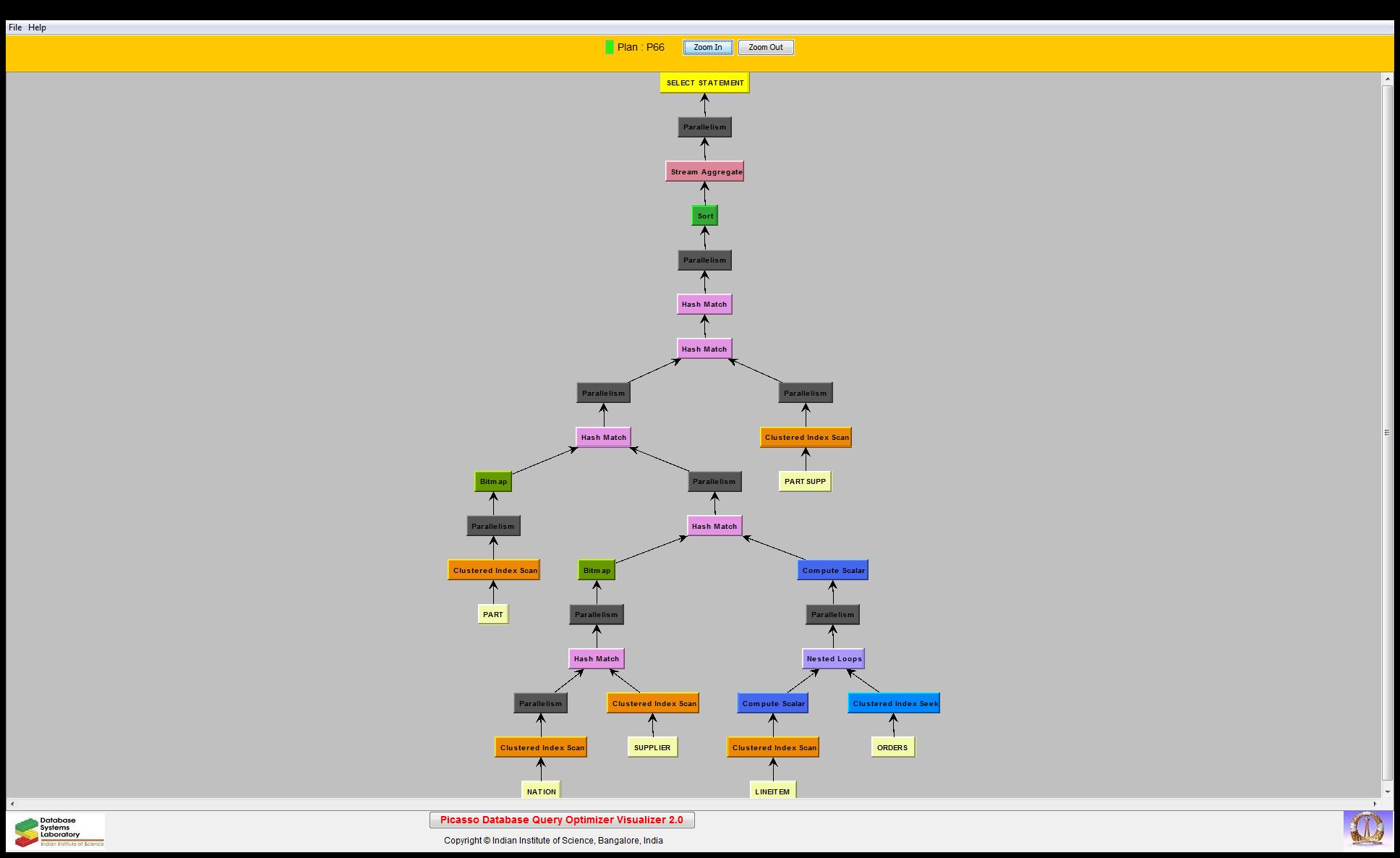
Task: Click the horizontal scrollbar right arrow
Action: point(1375,804)
